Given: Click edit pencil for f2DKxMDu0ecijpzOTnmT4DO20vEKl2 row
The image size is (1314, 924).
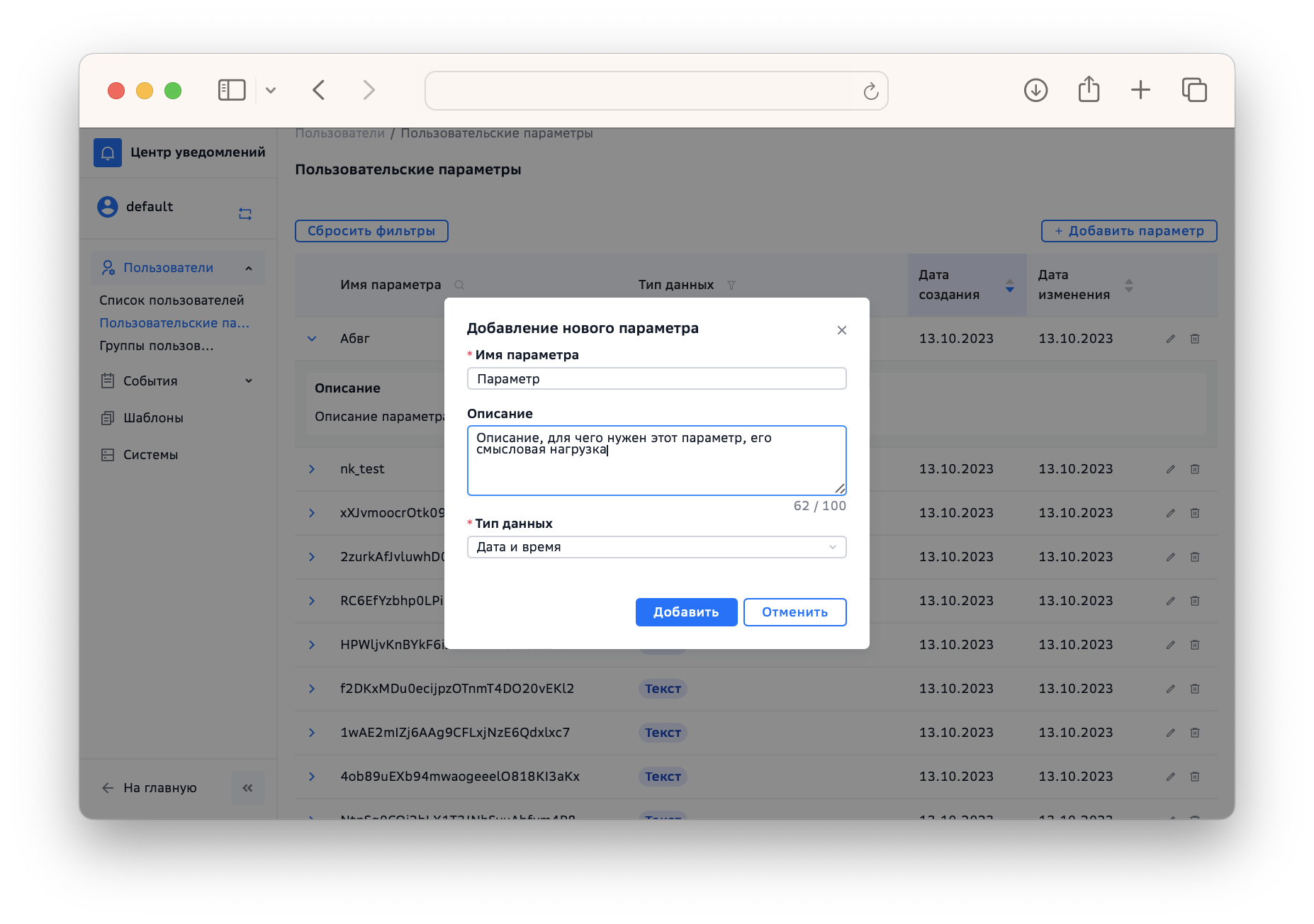Looking at the screenshot, I should pos(1171,689).
